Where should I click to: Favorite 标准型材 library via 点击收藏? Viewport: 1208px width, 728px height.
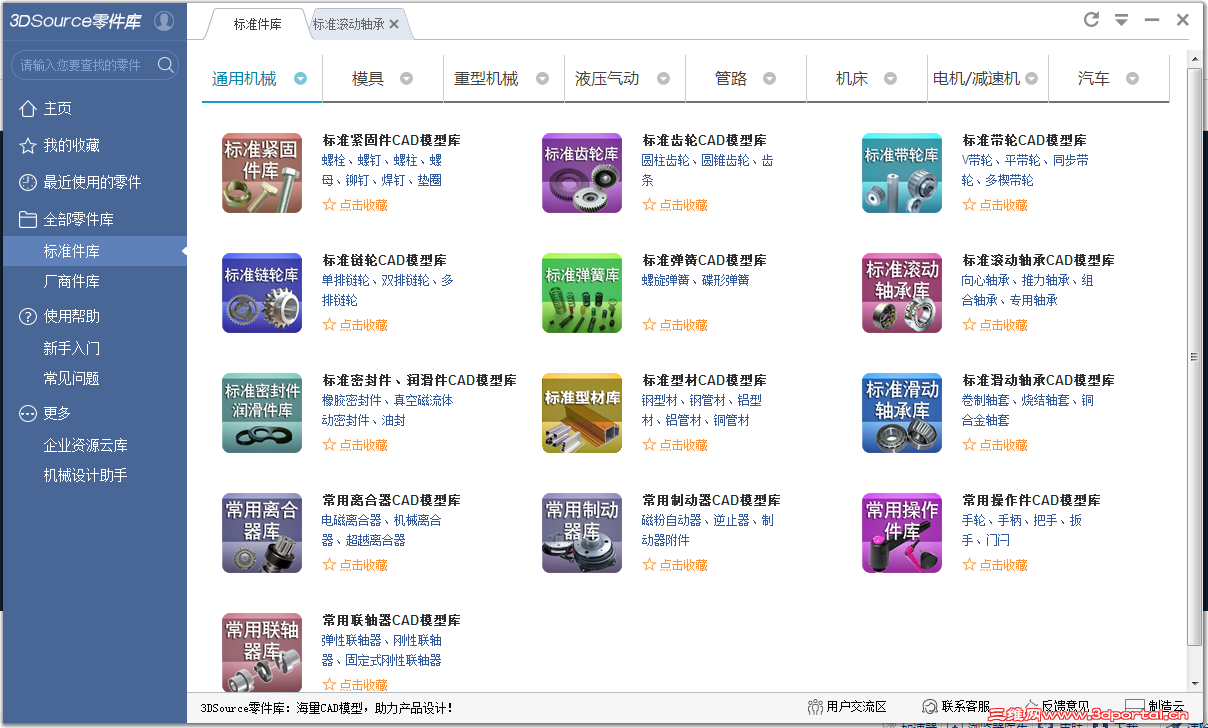pyautogui.click(x=675, y=445)
